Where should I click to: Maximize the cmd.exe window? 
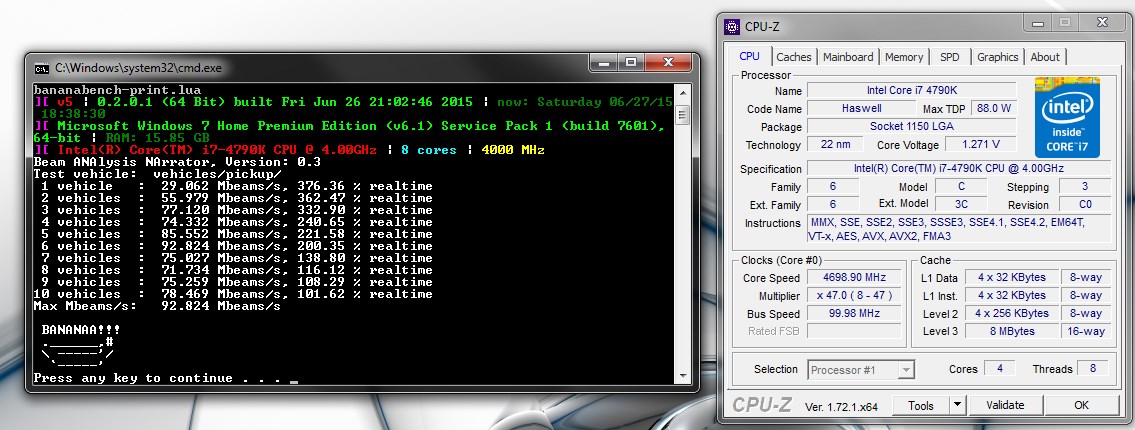coord(631,63)
